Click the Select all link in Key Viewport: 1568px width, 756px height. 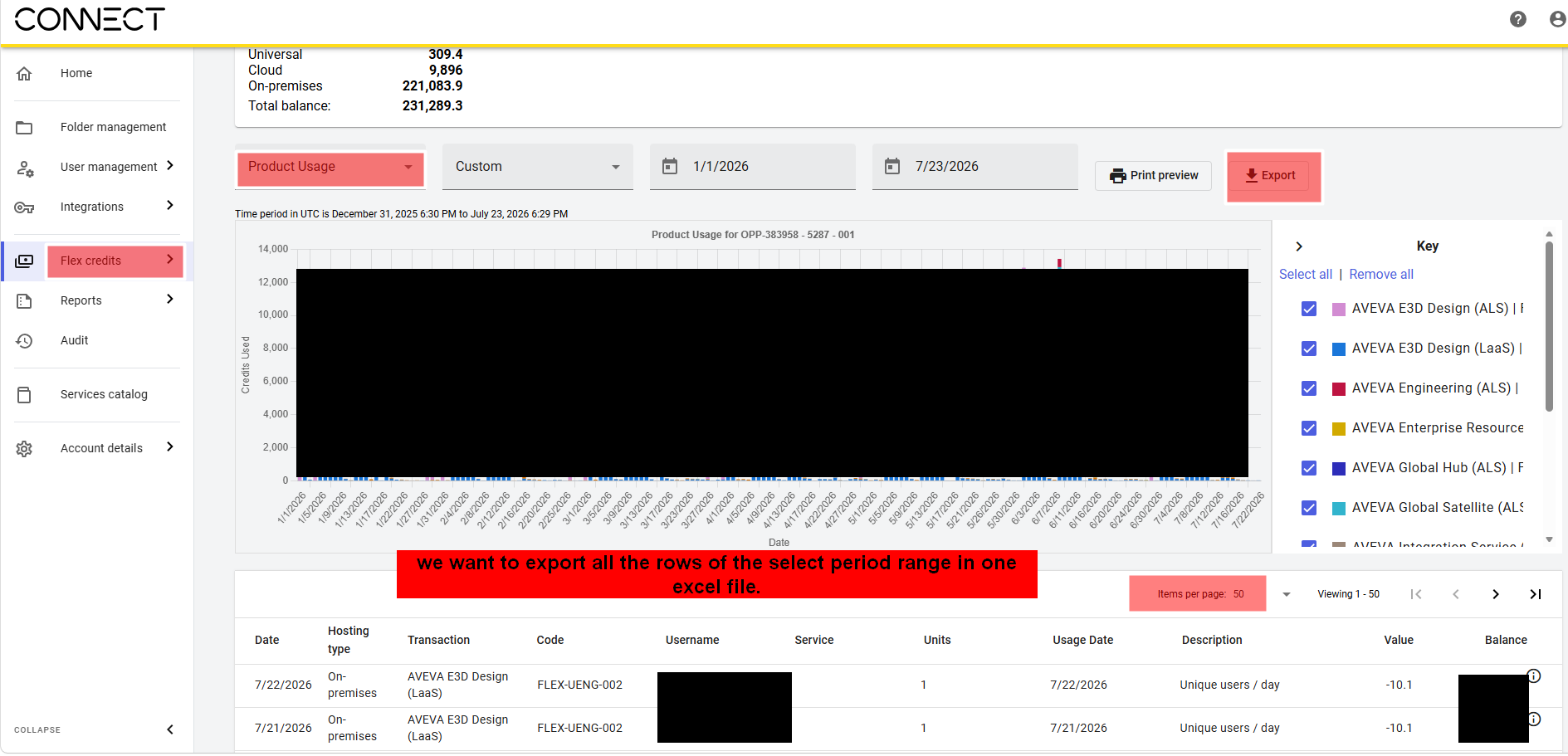[1306, 275]
